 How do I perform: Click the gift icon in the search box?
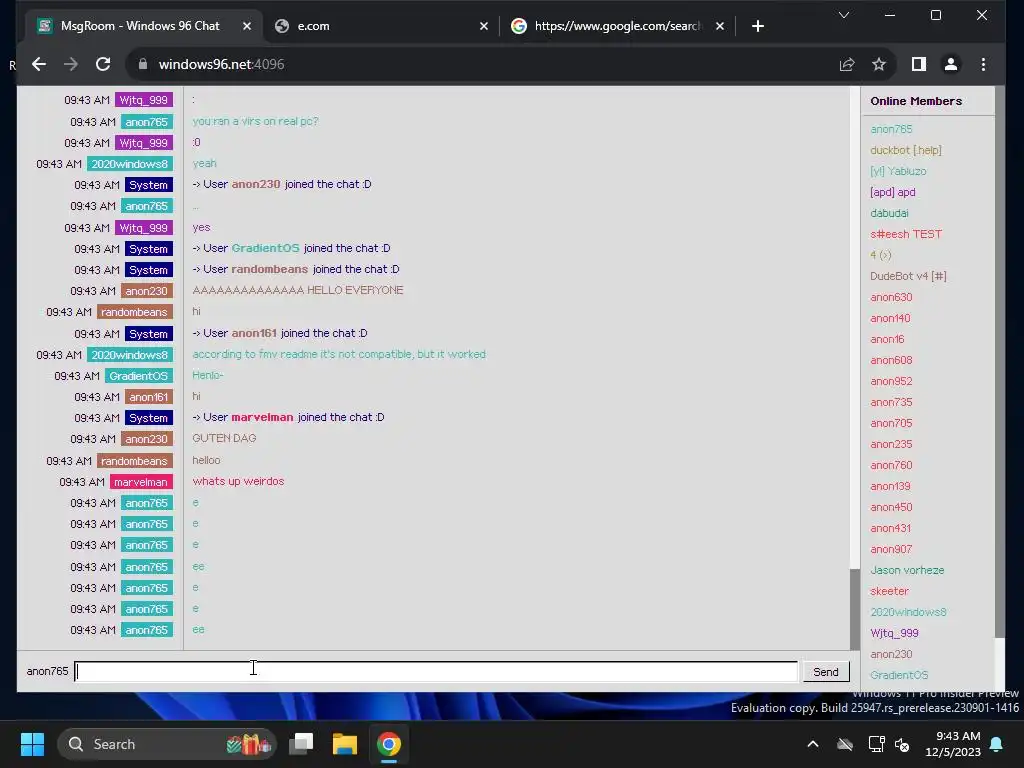pos(248,744)
